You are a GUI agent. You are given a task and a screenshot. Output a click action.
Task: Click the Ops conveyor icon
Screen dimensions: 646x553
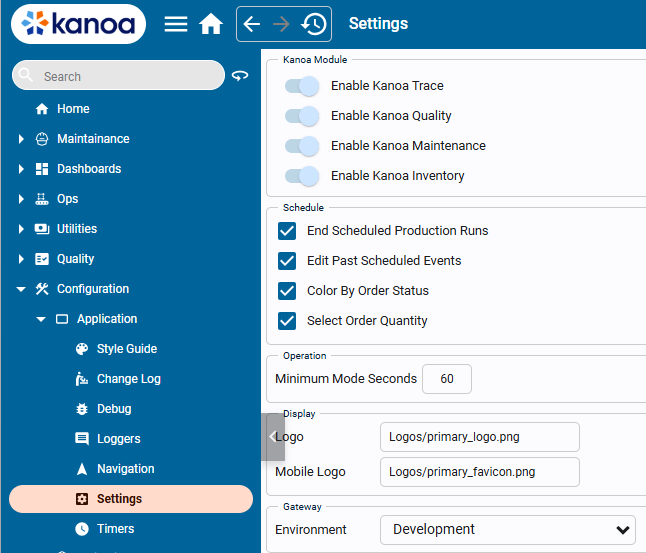(x=42, y=199)
